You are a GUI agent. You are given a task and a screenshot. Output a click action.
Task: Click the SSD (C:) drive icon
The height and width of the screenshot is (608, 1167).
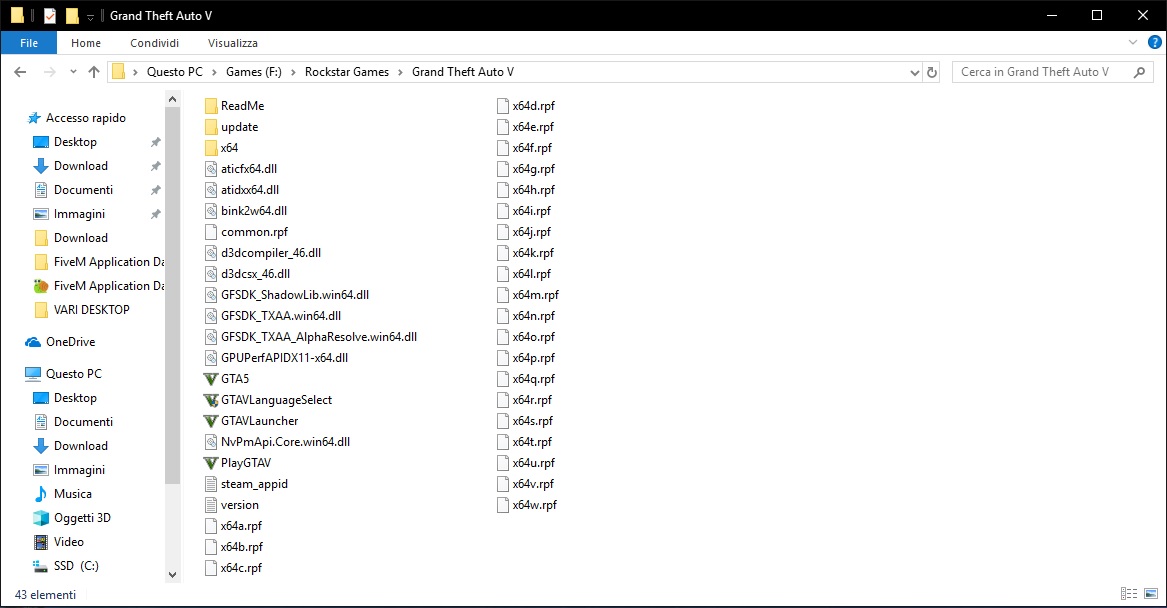pyautogui.click(x=41, y=566)
